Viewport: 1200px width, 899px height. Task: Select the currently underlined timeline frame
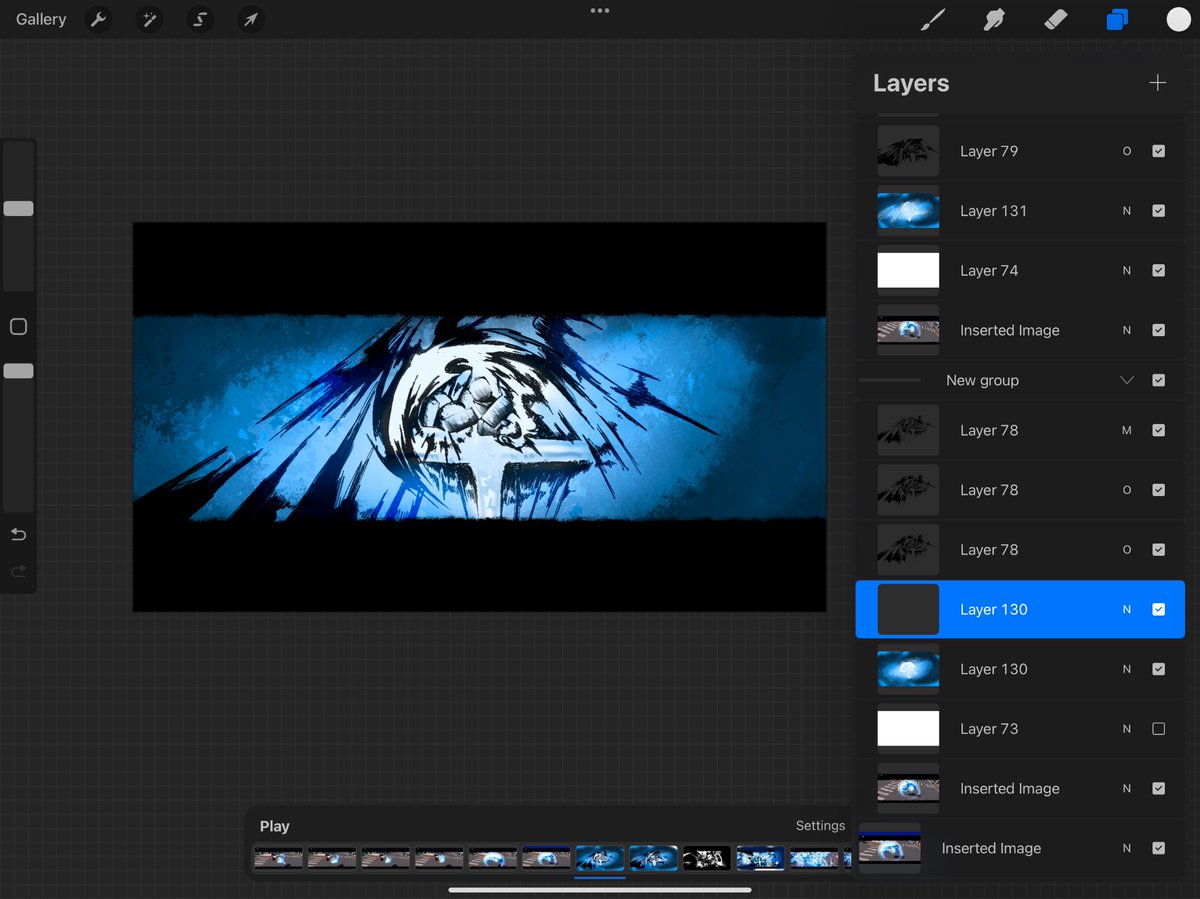coord(599,858)
